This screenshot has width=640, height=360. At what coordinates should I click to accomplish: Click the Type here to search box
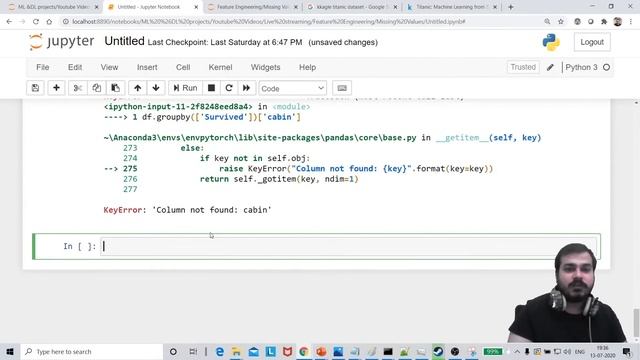pos(92,351)
